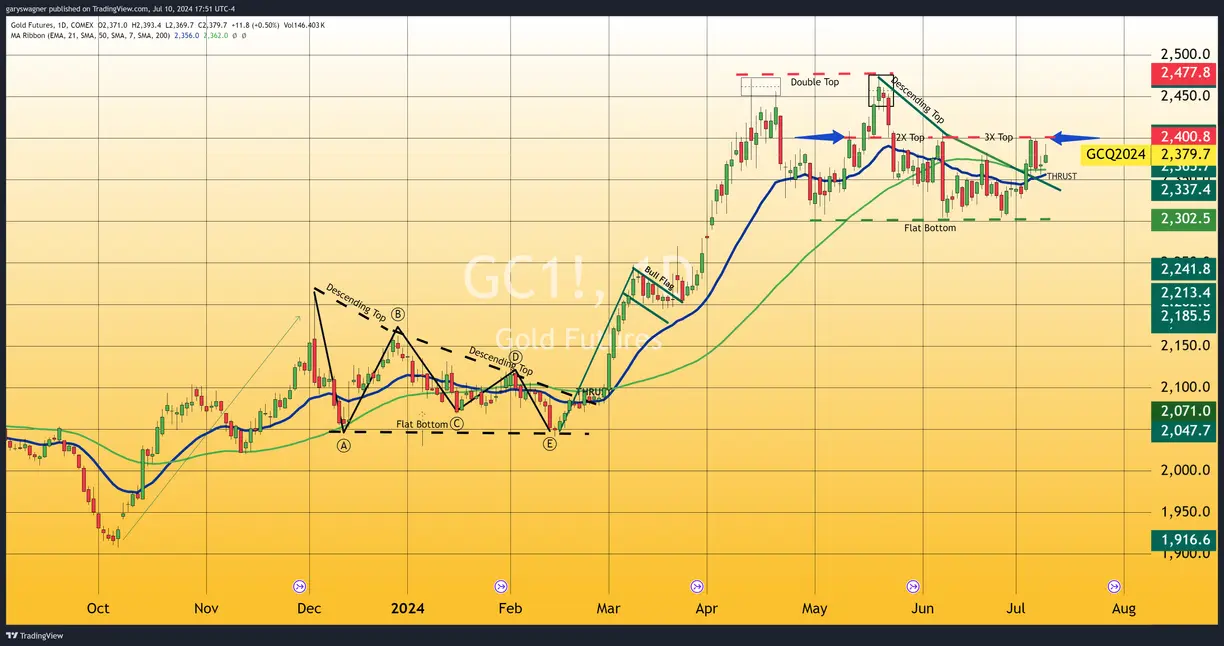Click the 2,150.0 price axis label
This screenshot has width=1224, height=646.
click(1186, 346)
